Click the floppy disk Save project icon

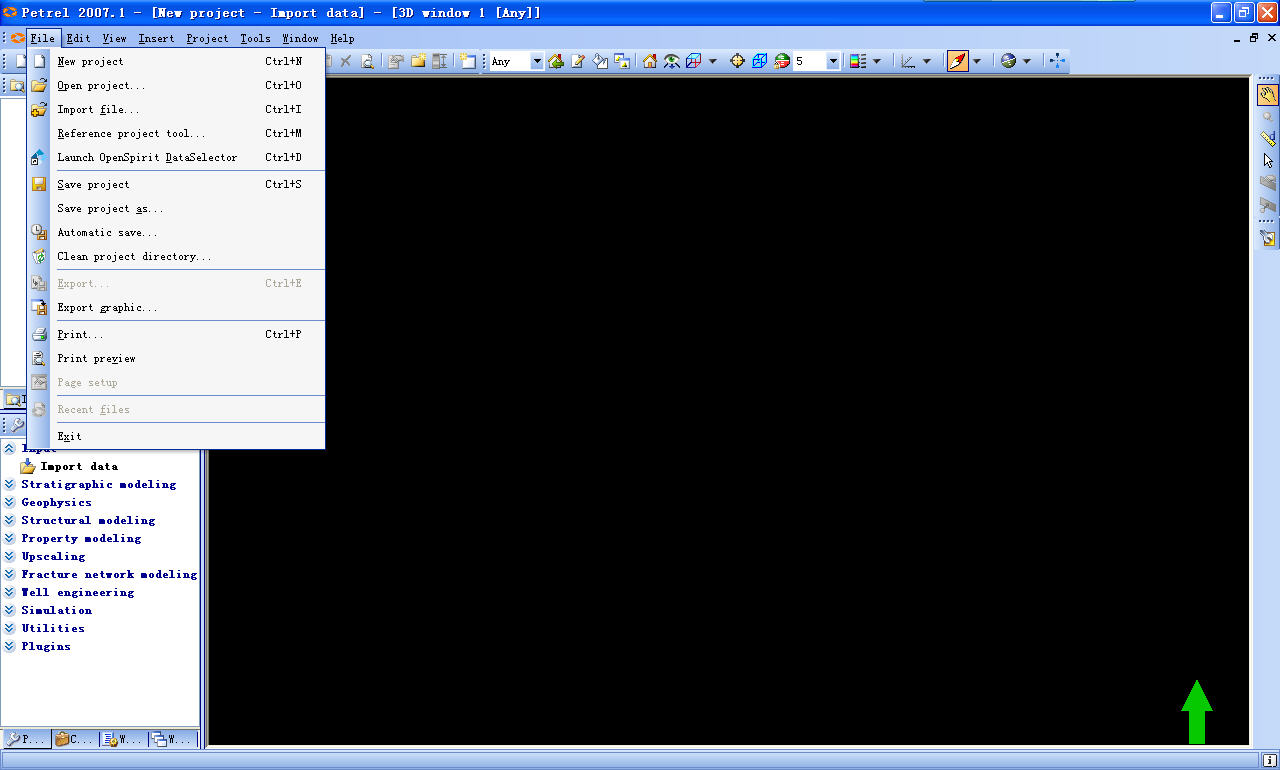[39, 184]
